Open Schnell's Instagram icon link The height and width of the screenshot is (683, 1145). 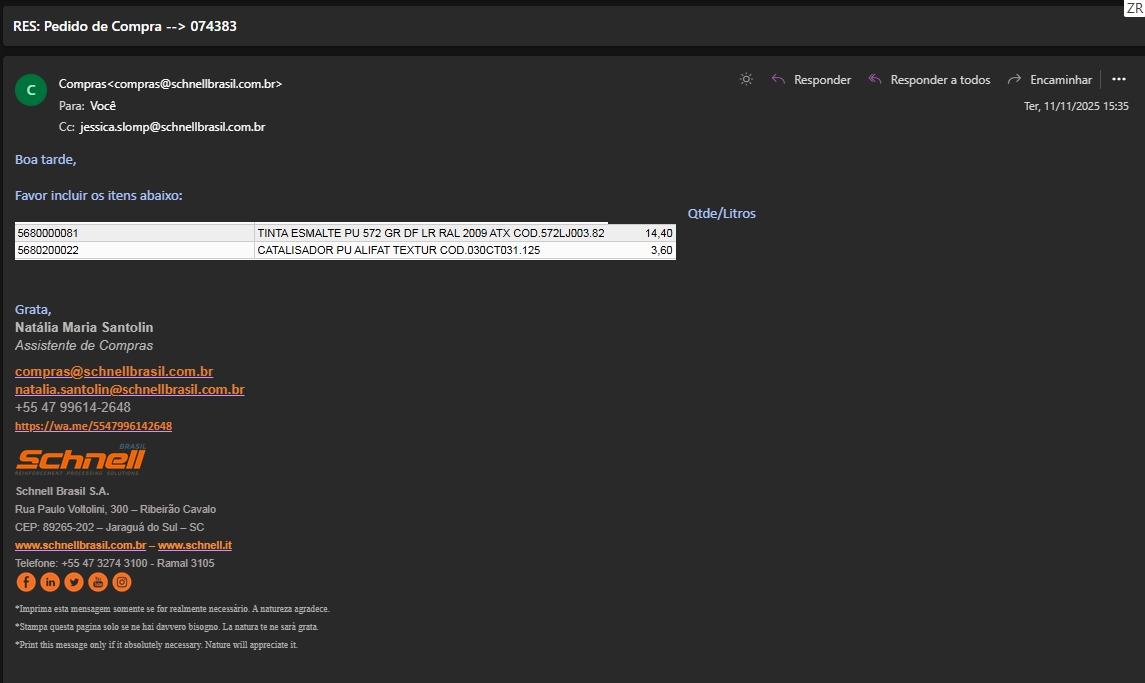click(122, 582)
